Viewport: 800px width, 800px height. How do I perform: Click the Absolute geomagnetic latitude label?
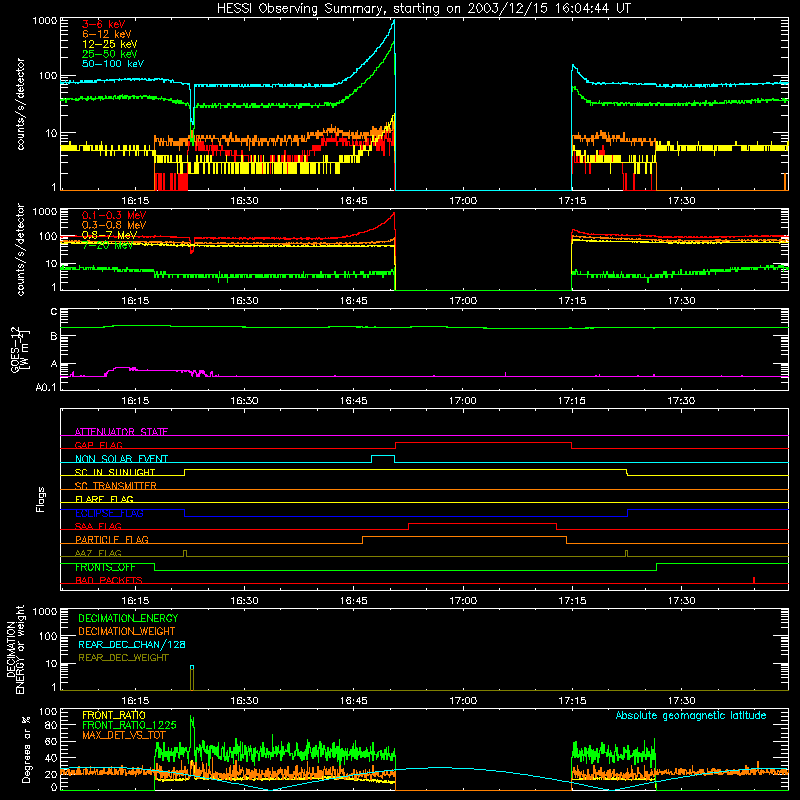(x=691, y=715)
